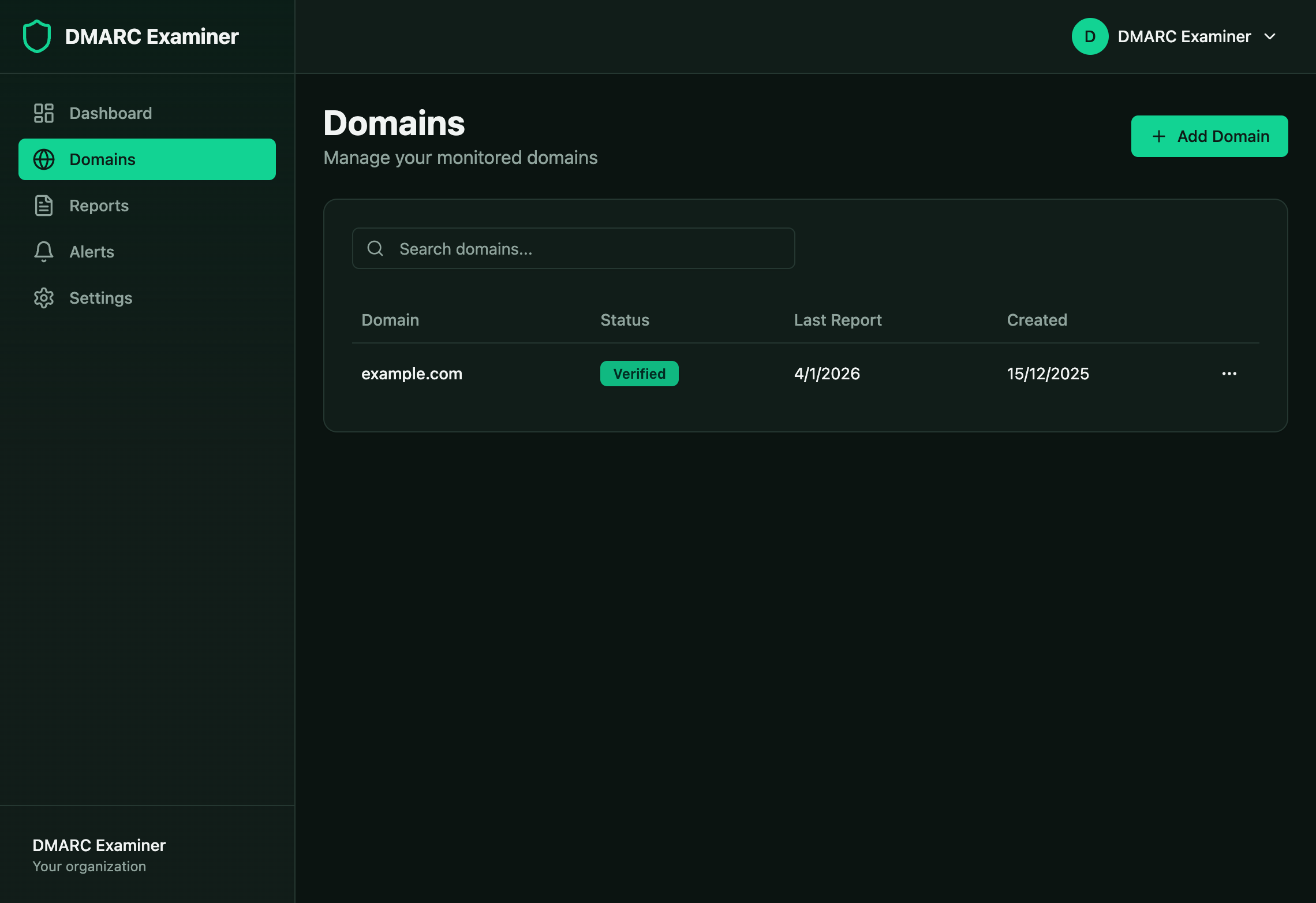Click the example.com domain entry
The width and height of the screenshot is (1316, 903).
point(412,374)
